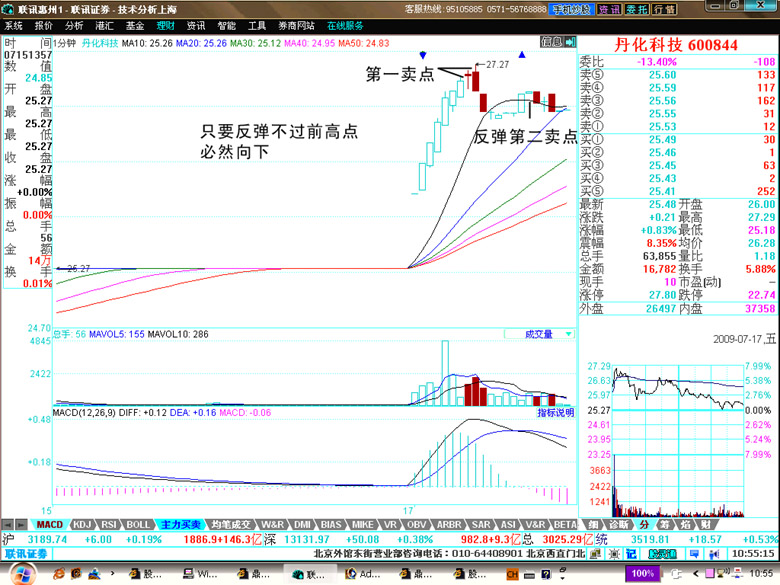This screenshot has height=585, width=780.
Task: Click the blue downward marker above the chart
Action: tap(423, 55)
